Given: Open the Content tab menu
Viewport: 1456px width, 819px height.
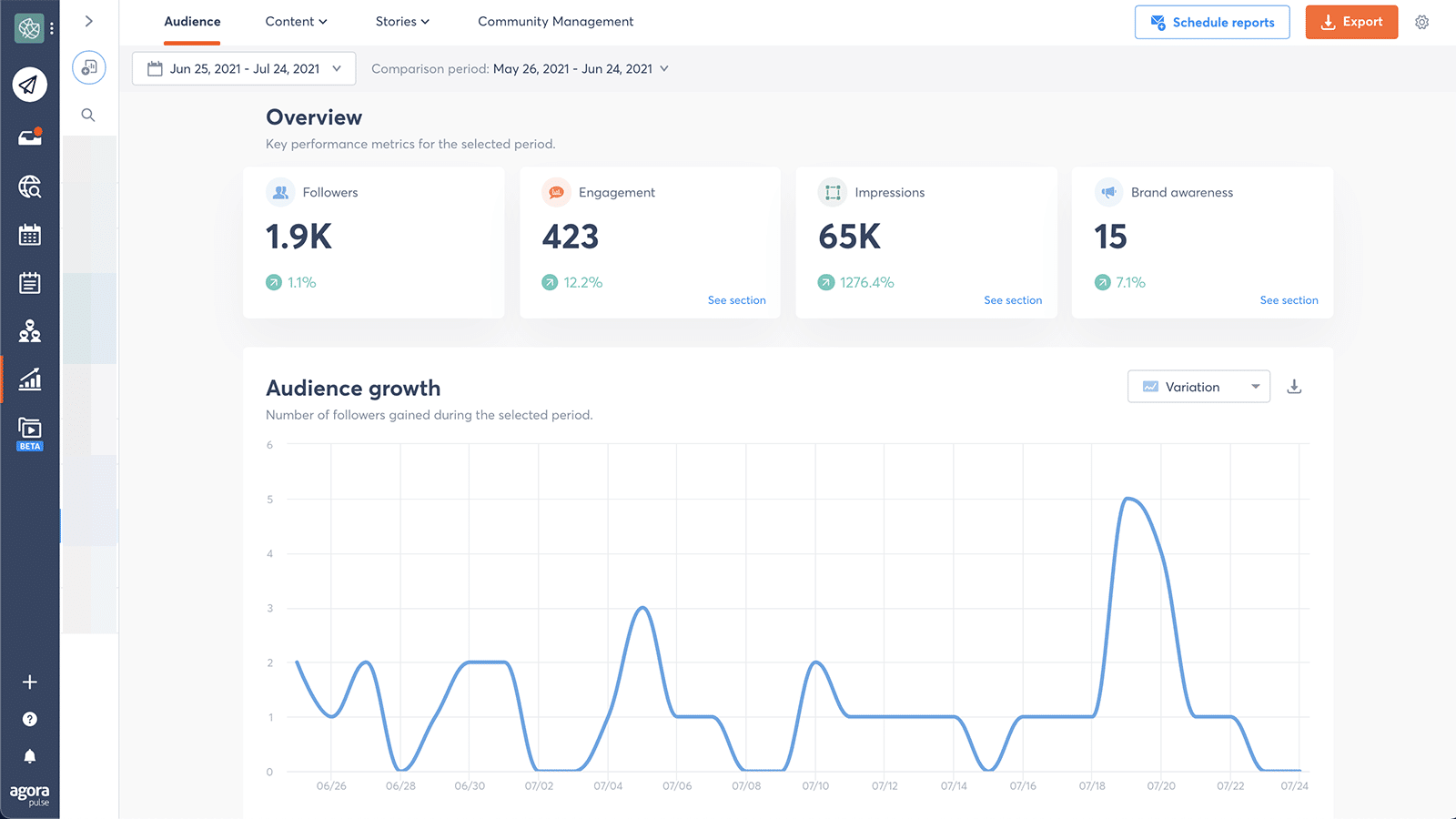Looking at the screenshot, I should (x=296, y=22).
